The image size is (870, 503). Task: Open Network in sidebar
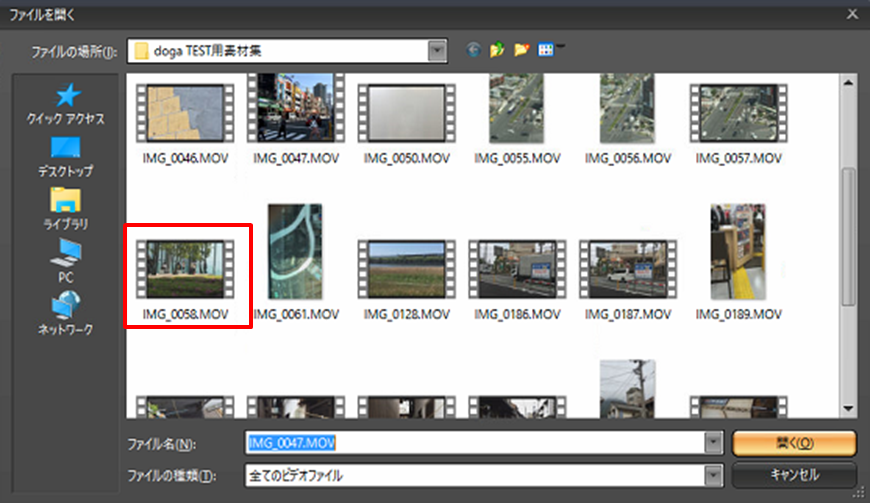[x=66, y=312]
